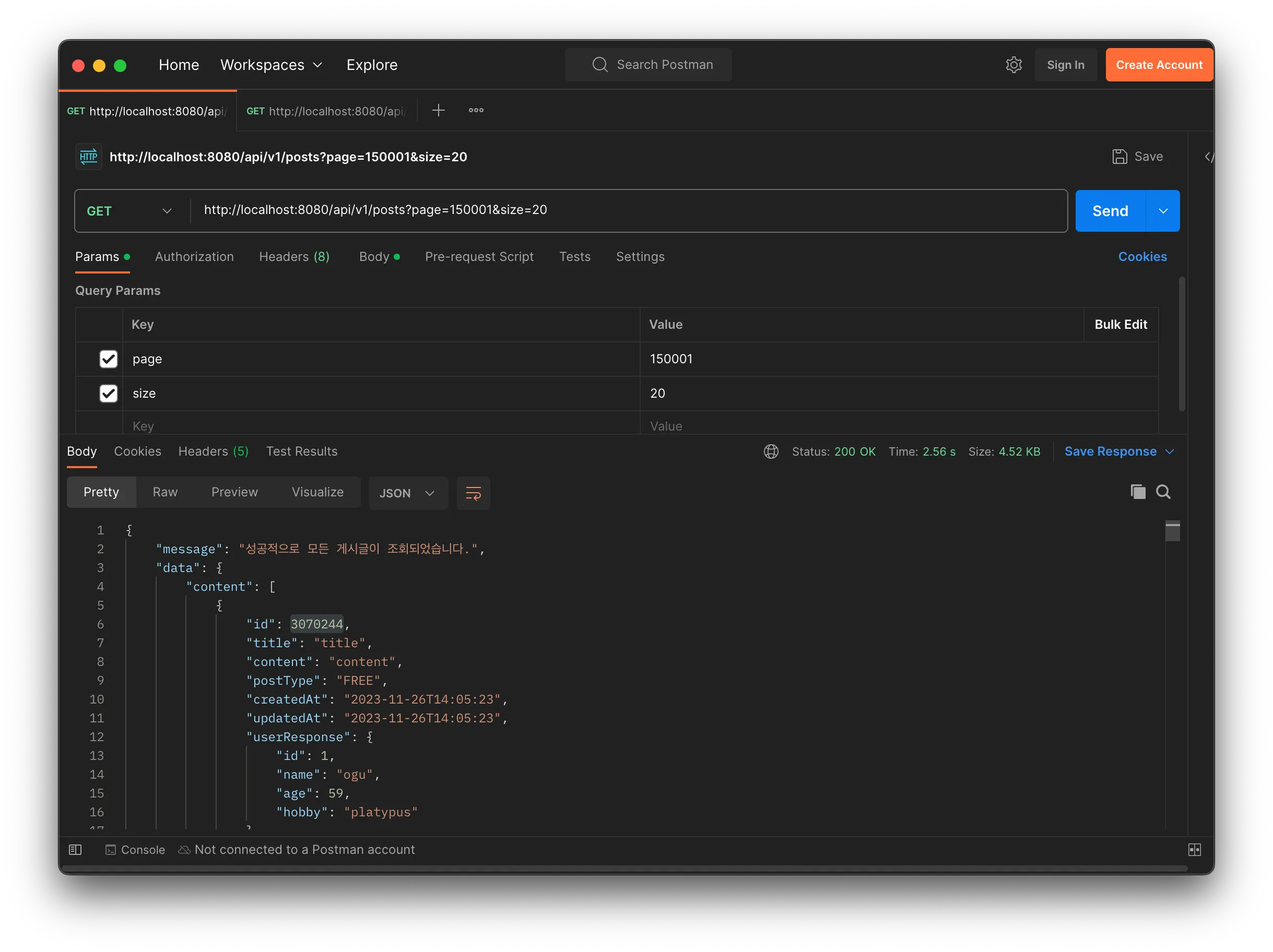
Task: Select the Raw response view
Action: coord(164,492)
